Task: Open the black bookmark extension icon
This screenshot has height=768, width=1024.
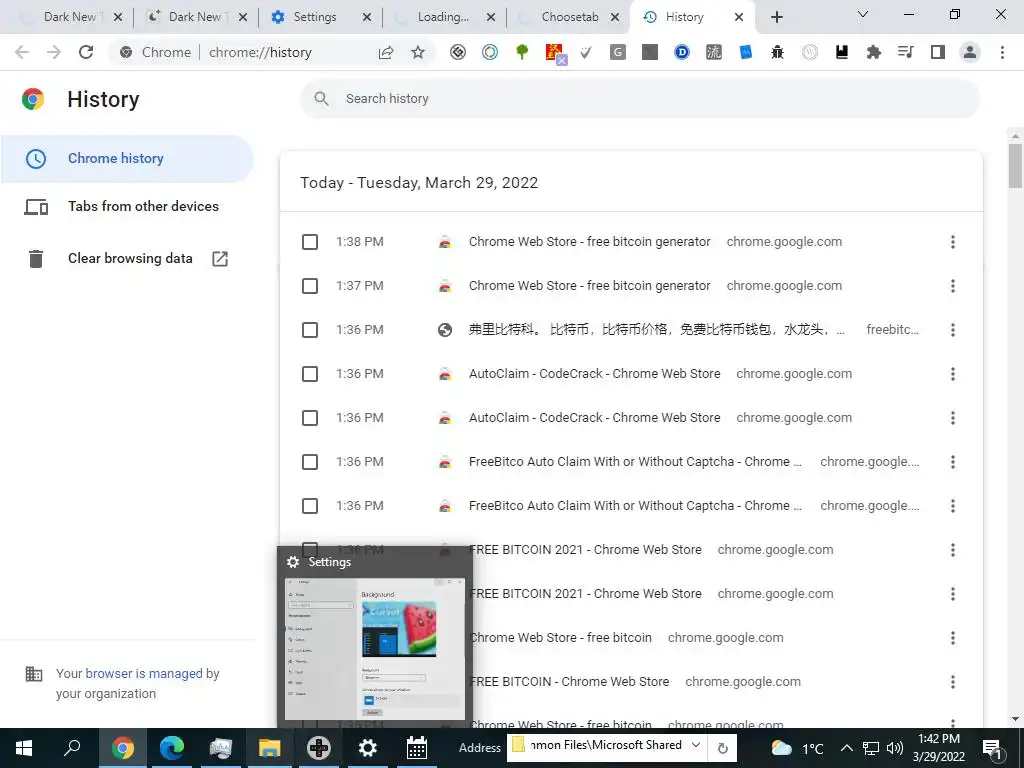Action: 842,52
